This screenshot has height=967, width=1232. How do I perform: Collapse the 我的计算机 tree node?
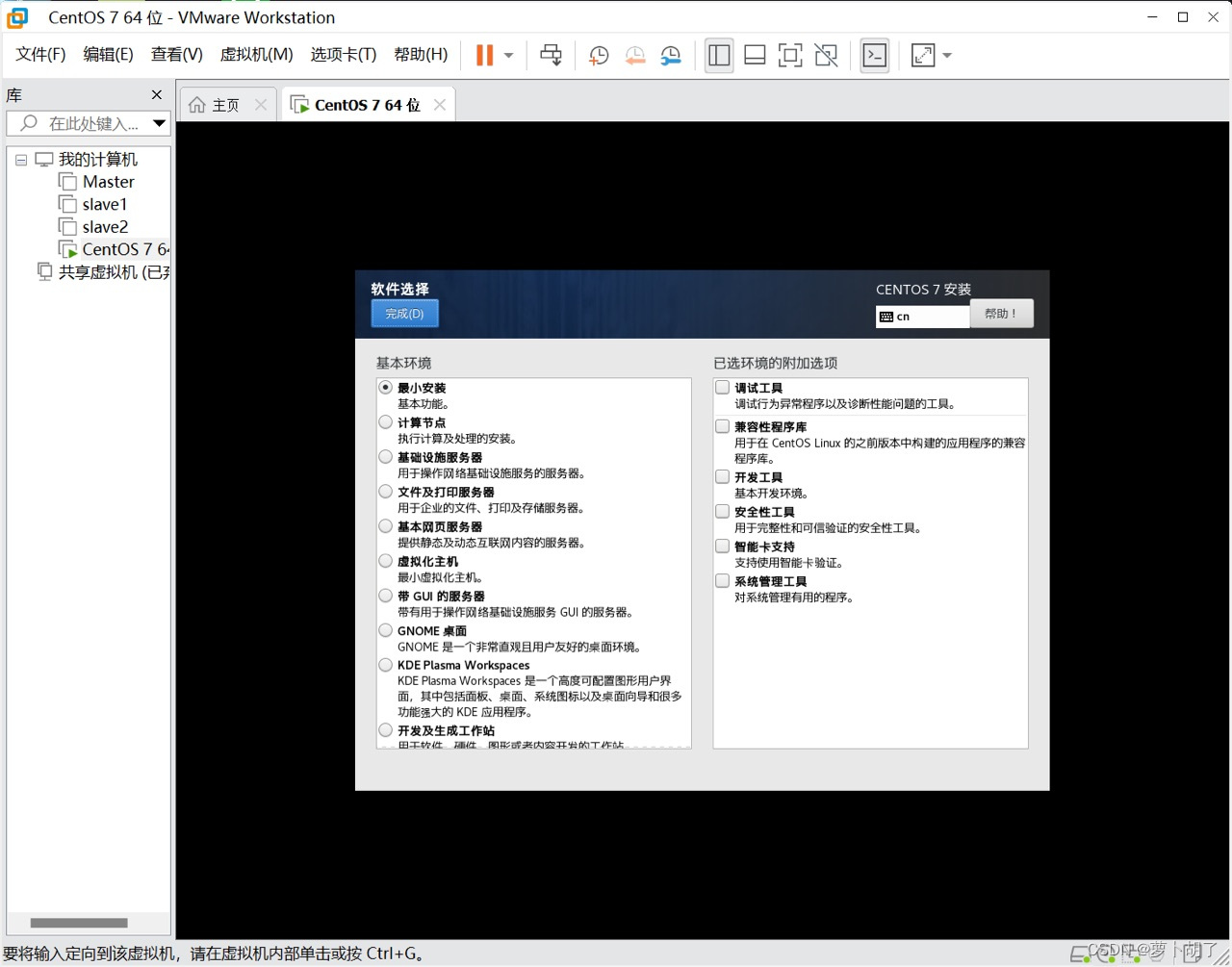coord(21,160)
